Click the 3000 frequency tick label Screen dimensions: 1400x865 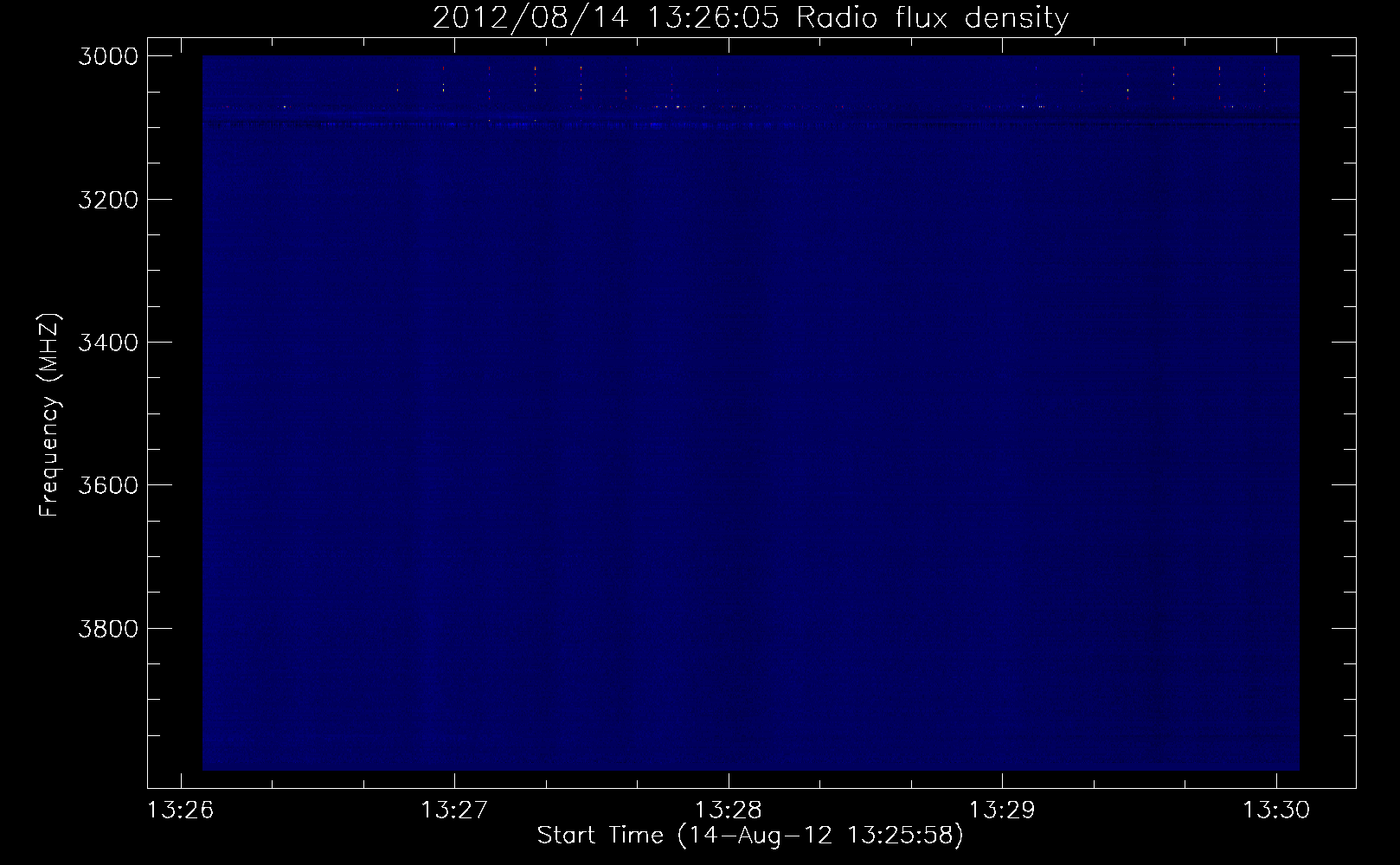(108, 56)
